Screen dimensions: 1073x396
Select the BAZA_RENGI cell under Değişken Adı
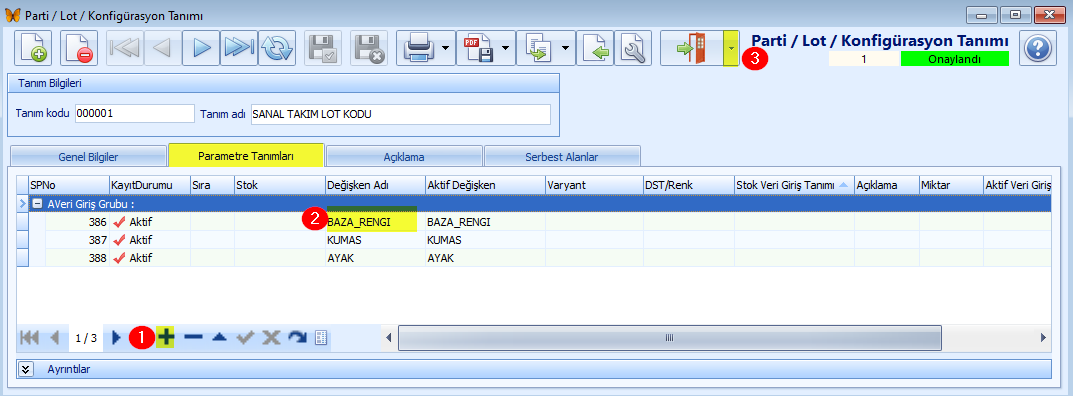tap(374, 222)
